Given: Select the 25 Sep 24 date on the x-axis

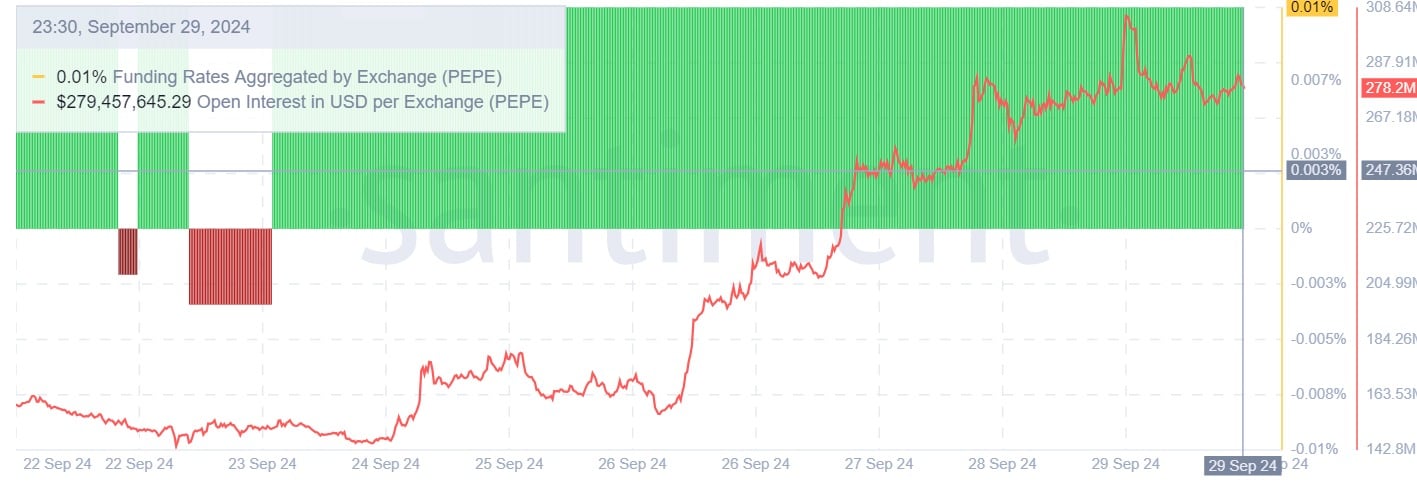Looking at the screenshot, I should (508, 464).
